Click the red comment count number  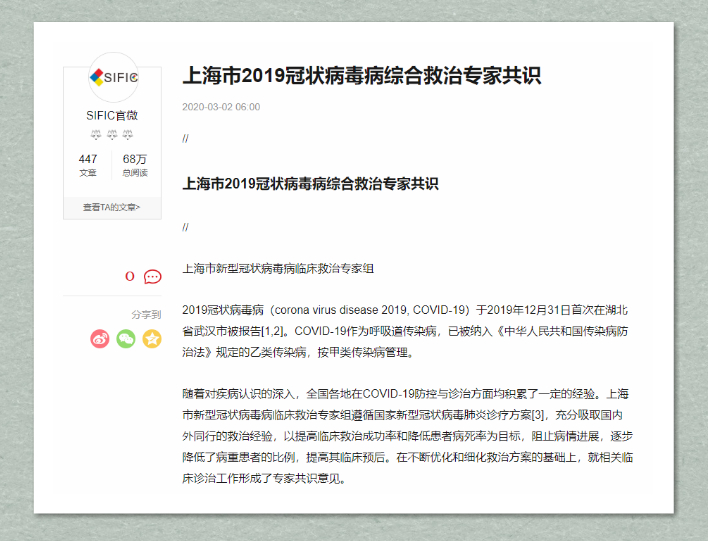tap(129, 276)
